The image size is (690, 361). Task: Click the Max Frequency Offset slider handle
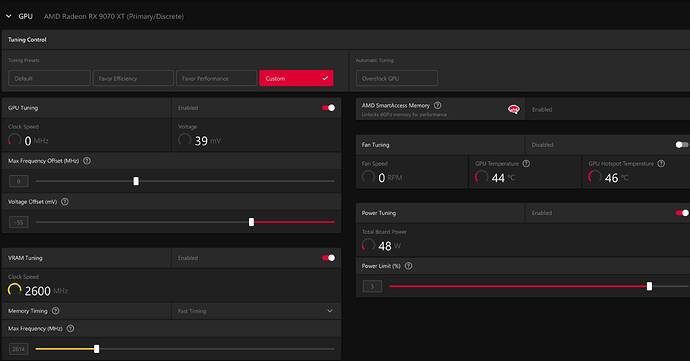tap(136, 181)
